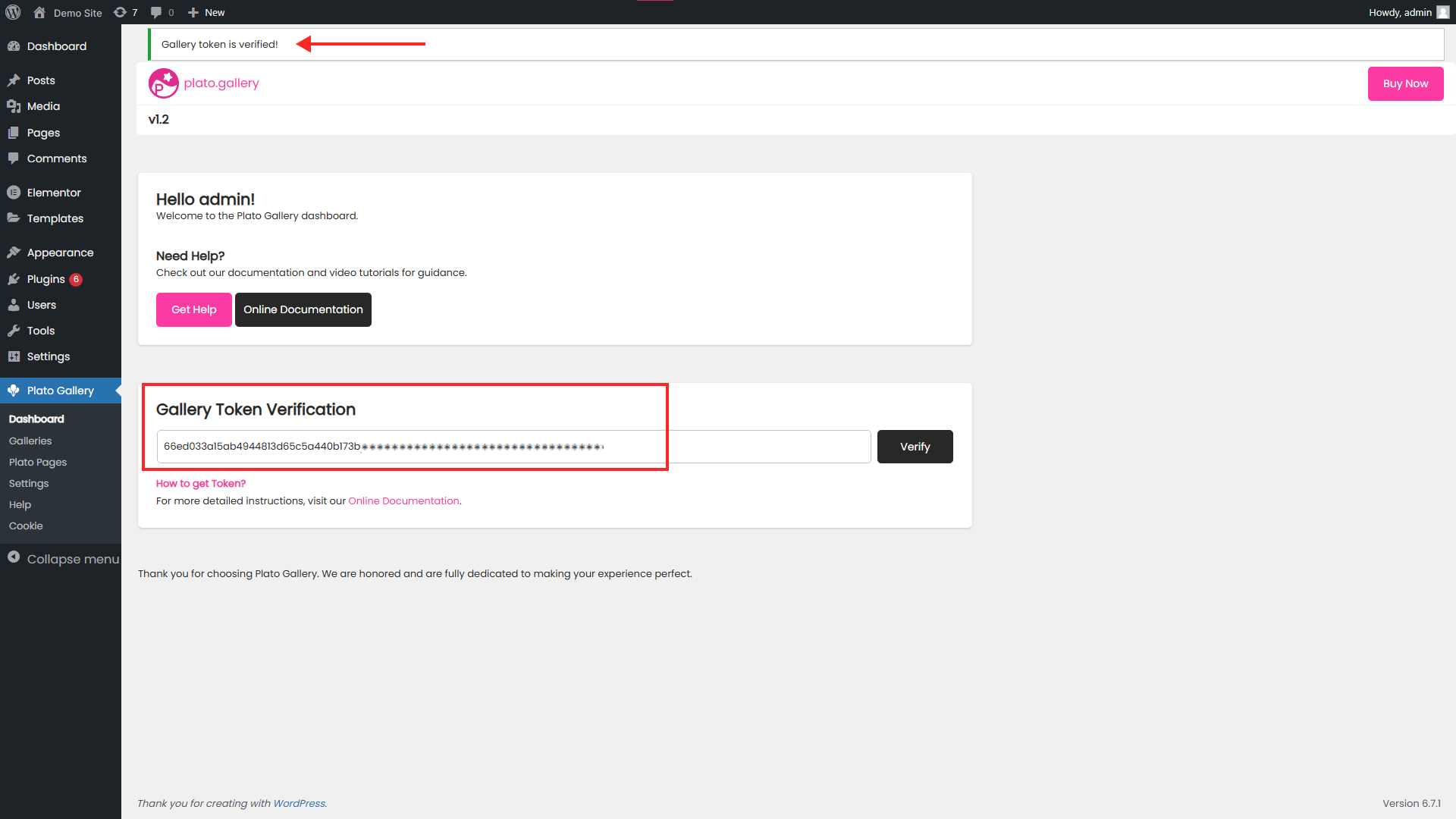Click the Gallery Token input field

point(513,446)
